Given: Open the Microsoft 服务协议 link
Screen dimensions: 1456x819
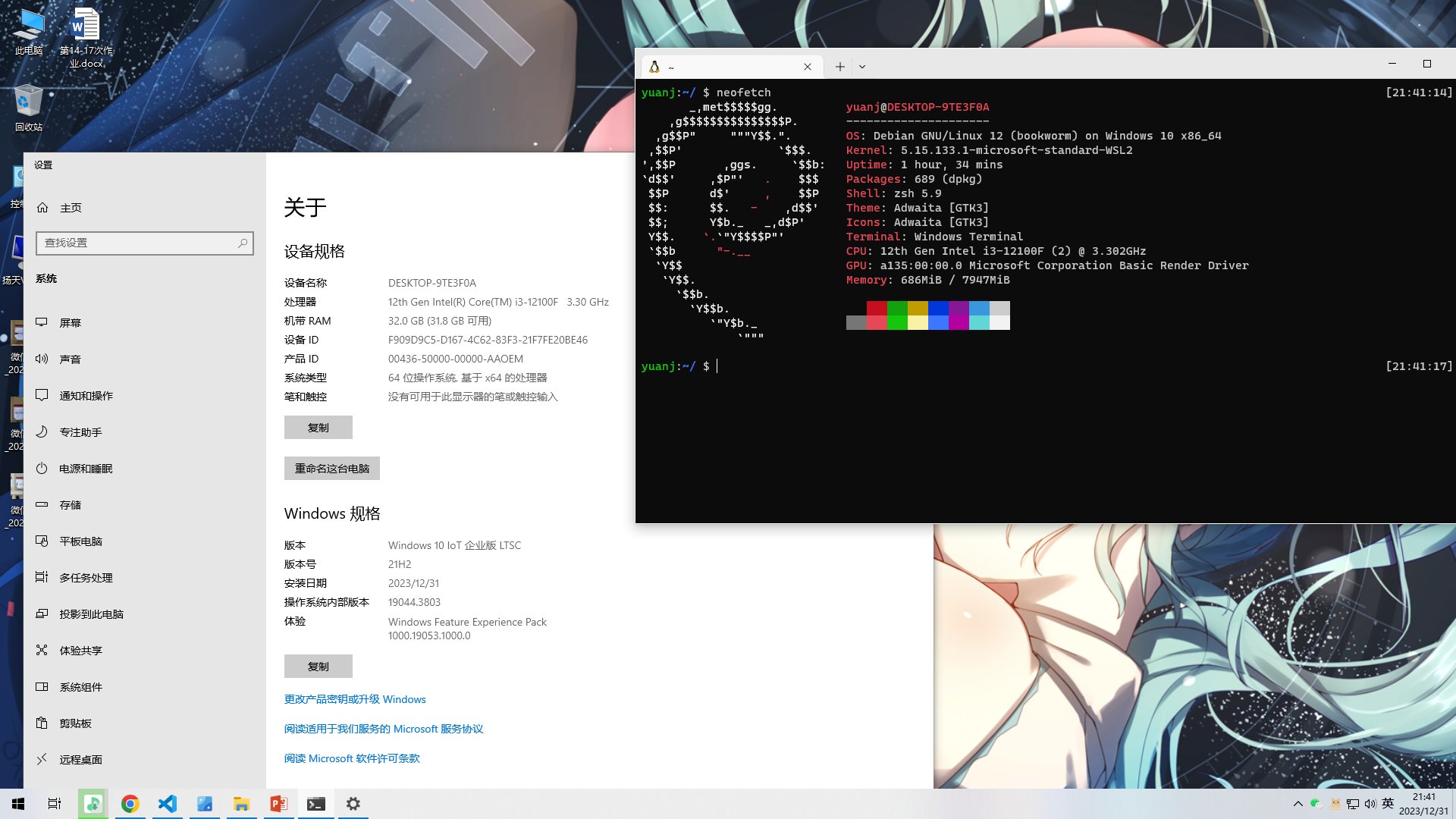Looking at the screenshot, I should [x=384, y=729].
